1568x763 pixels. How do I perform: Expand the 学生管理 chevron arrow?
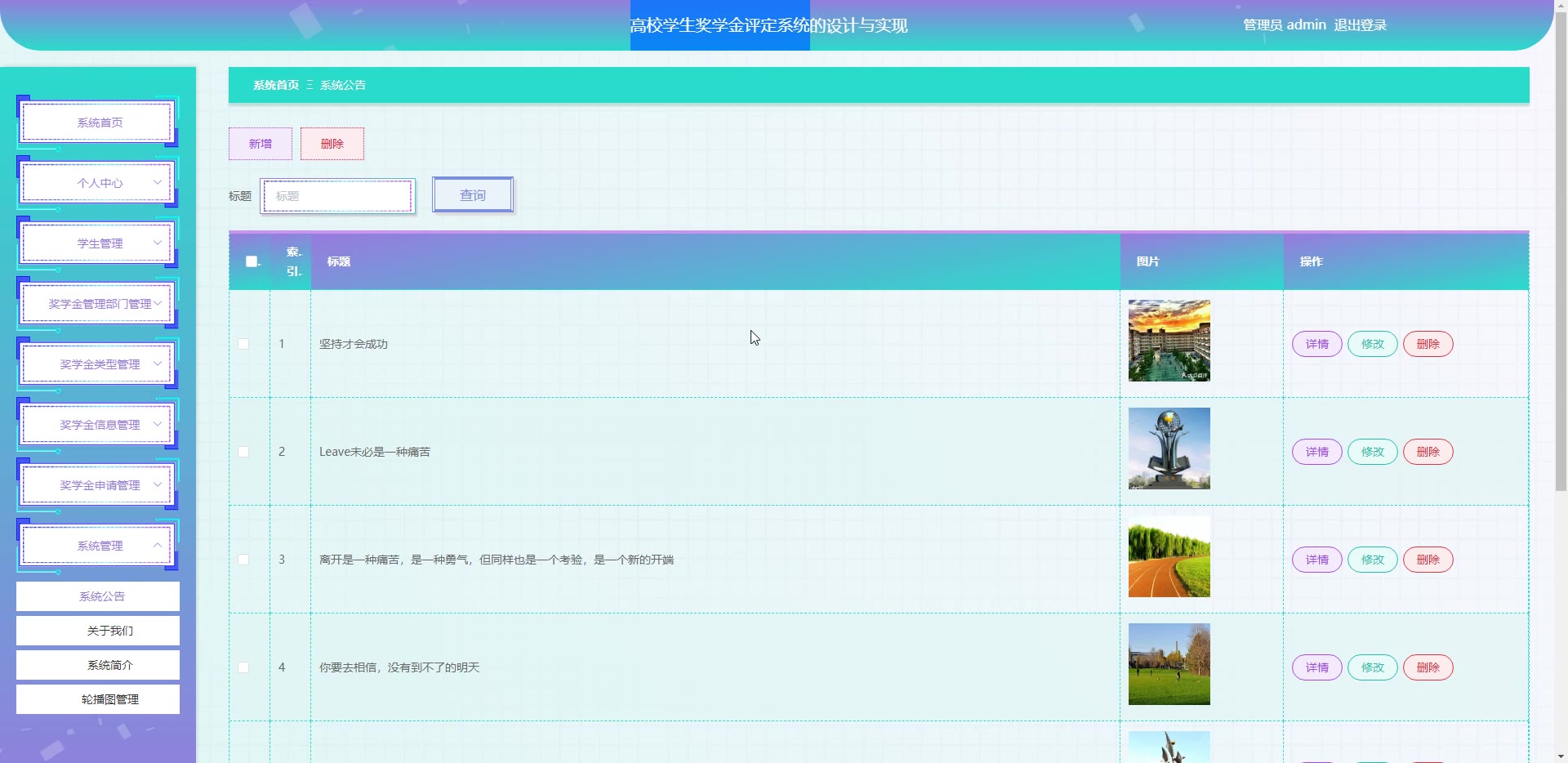158,243
